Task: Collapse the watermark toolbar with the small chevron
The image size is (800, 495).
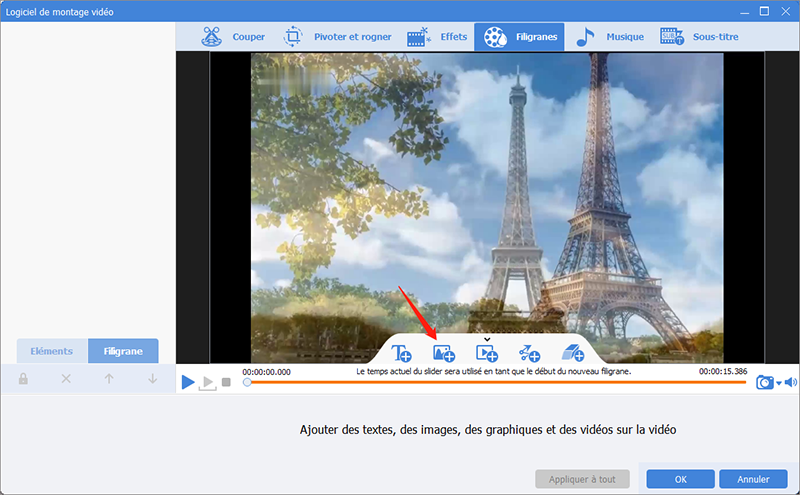Action: tap(487, 339)
